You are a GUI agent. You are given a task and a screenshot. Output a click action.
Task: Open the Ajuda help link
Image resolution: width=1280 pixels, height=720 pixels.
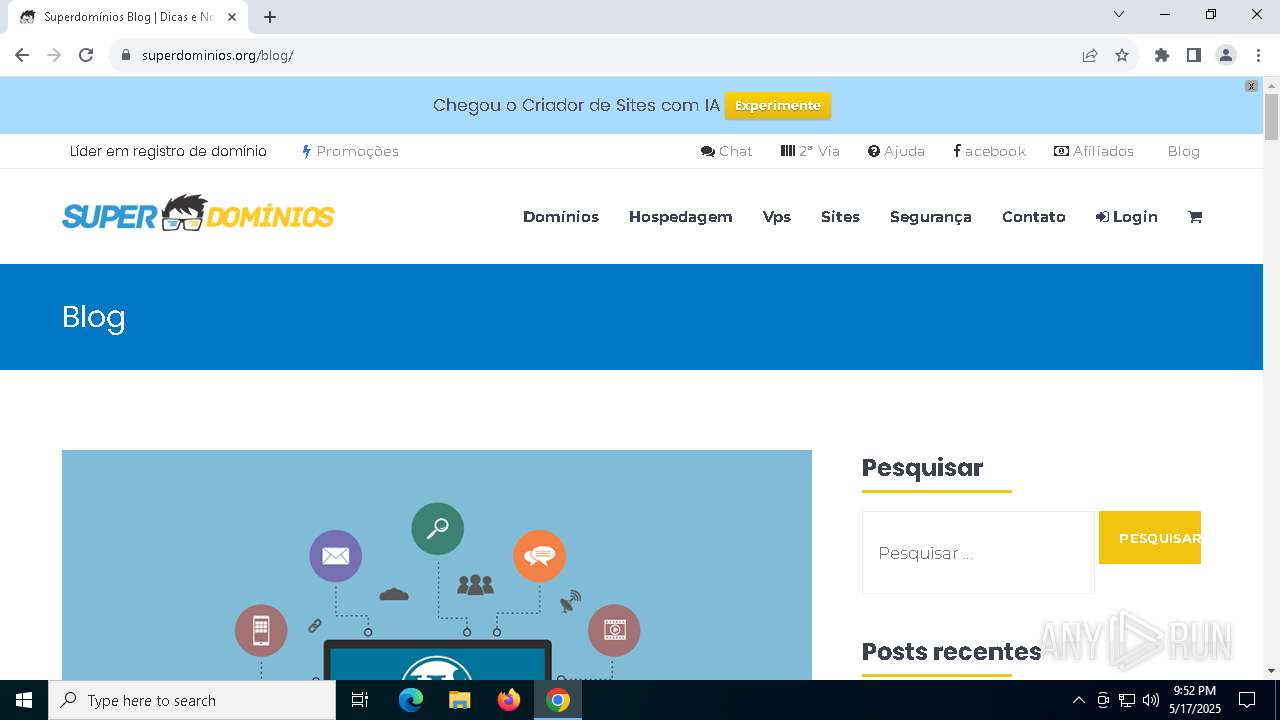(x=896, y=151)
